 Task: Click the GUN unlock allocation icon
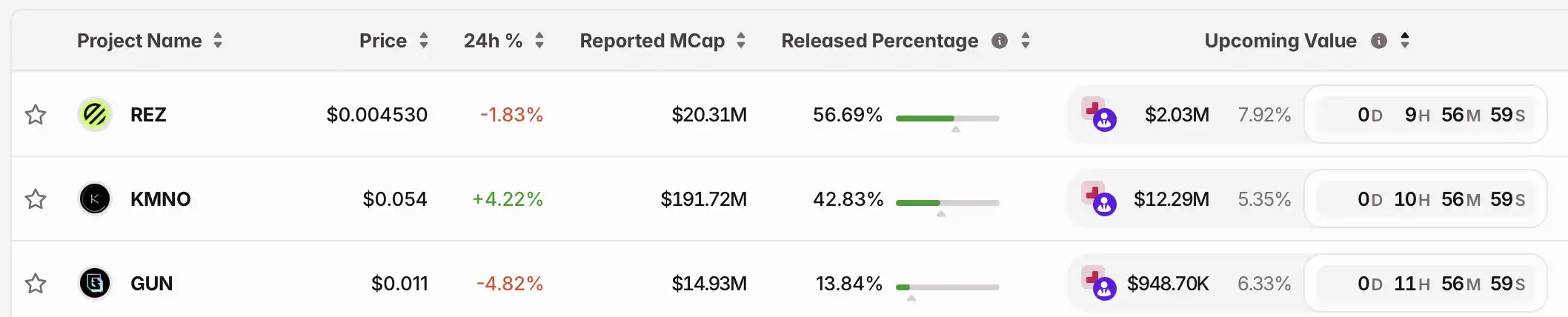click(1098, 284)
